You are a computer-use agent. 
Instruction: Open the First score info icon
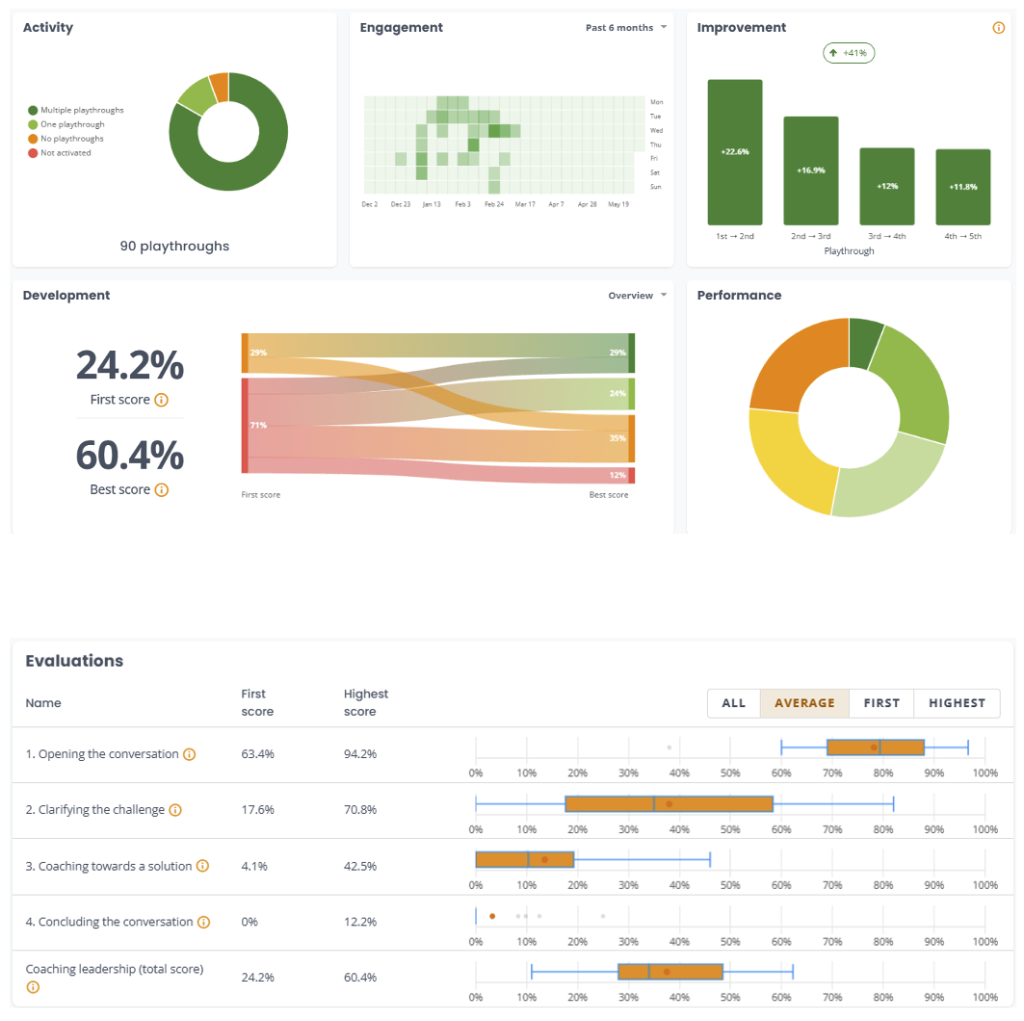161,400
